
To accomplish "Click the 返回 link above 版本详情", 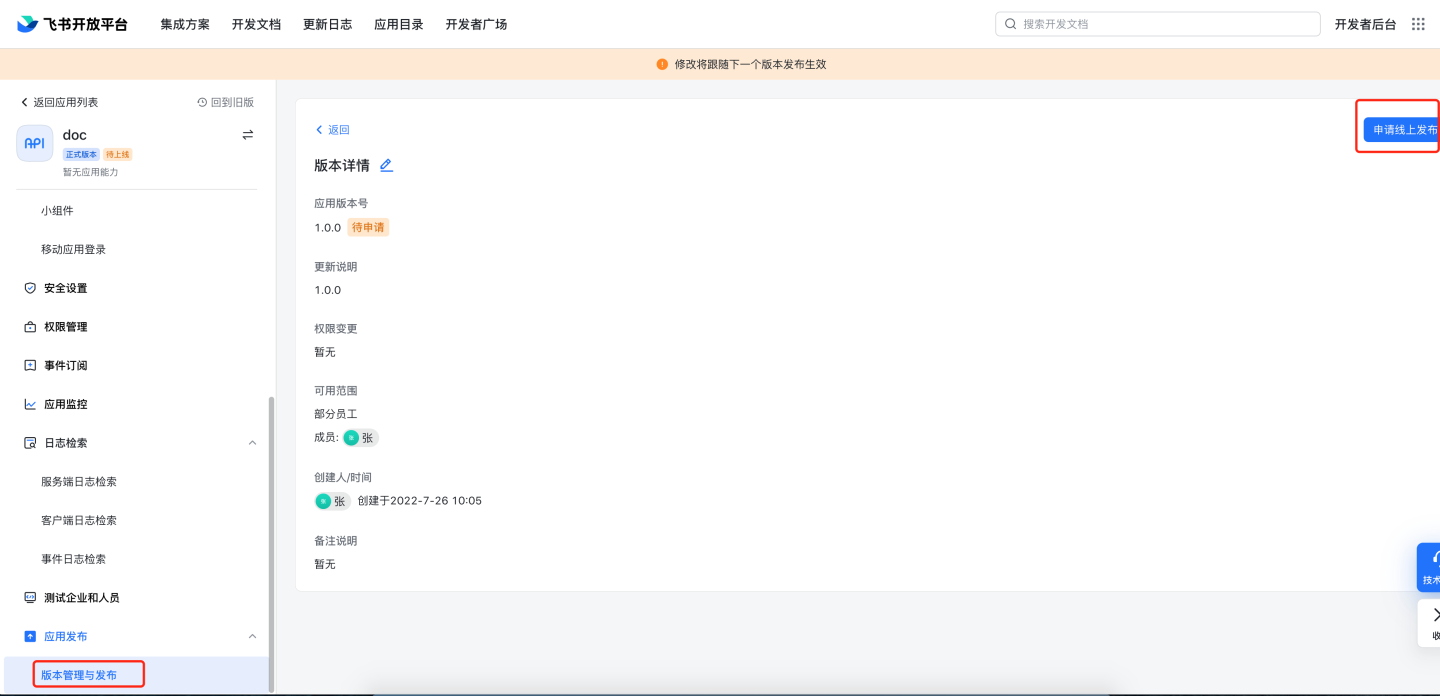I will (333, 130).
